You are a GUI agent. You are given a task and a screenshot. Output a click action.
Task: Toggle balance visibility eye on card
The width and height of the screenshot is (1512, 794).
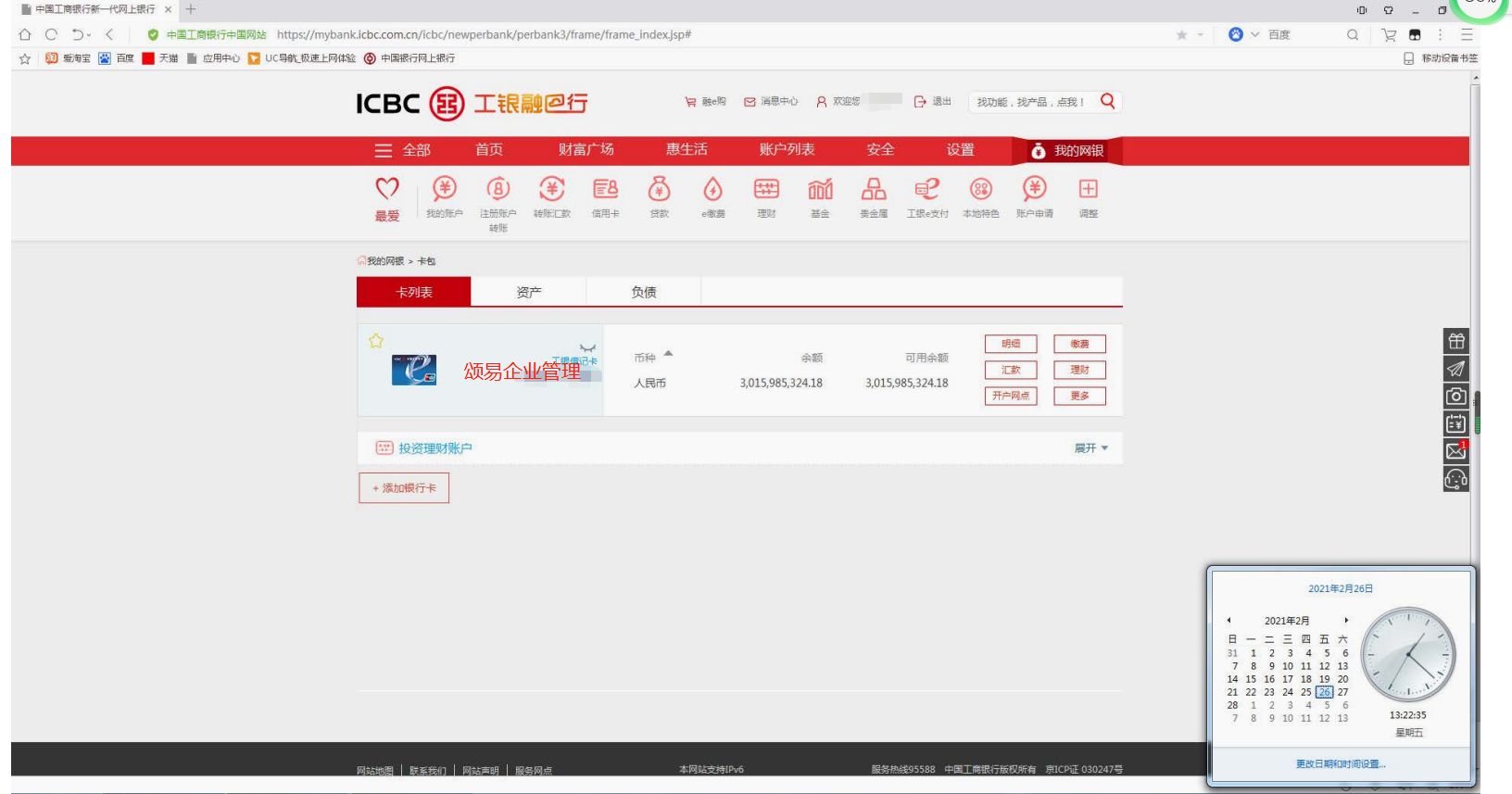tap(587, 348)
